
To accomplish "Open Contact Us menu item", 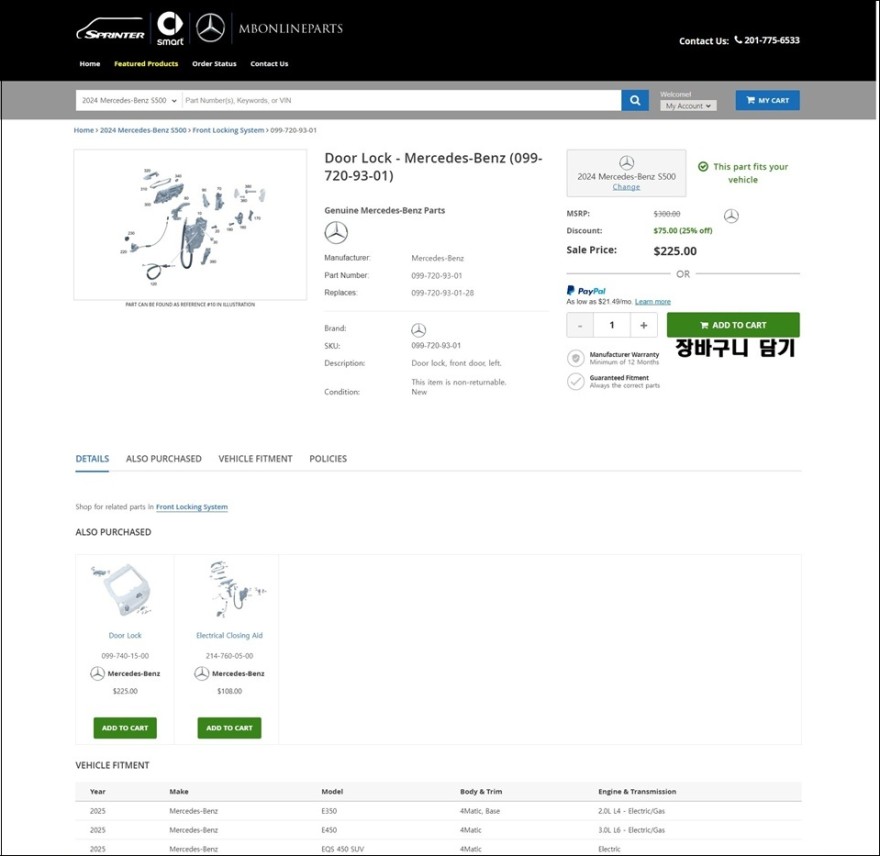I will tap(269, 64).
